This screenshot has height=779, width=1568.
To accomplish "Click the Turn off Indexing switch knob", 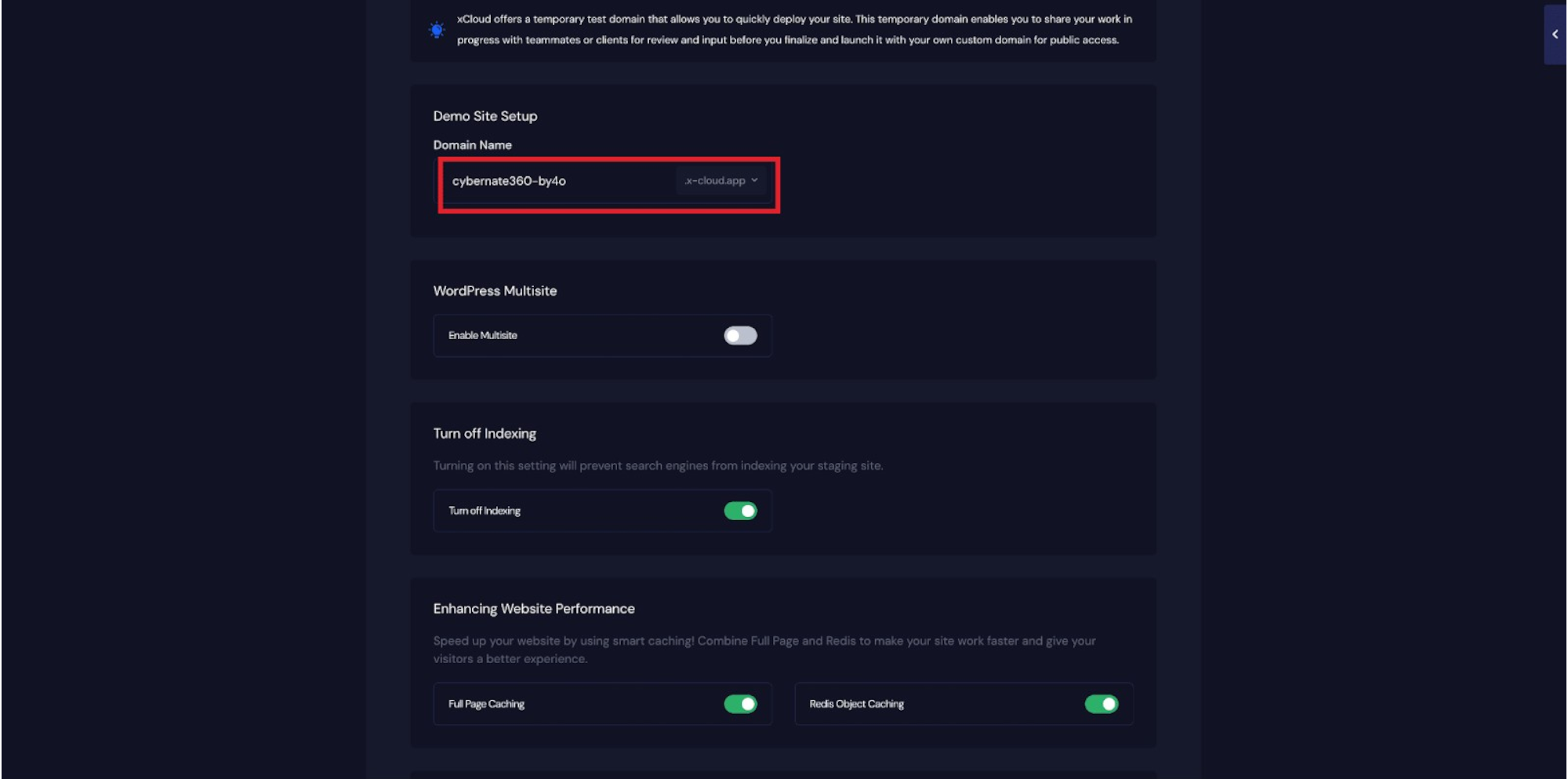I will tap(746, 510).
